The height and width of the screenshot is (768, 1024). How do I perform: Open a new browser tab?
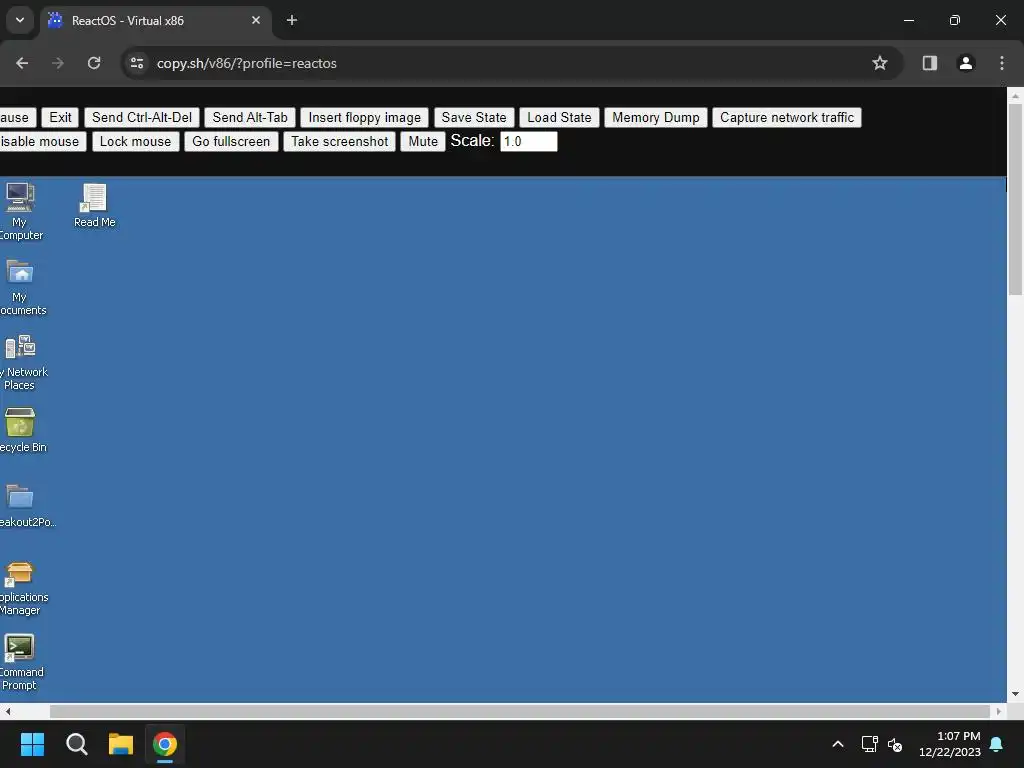point(292,20)
